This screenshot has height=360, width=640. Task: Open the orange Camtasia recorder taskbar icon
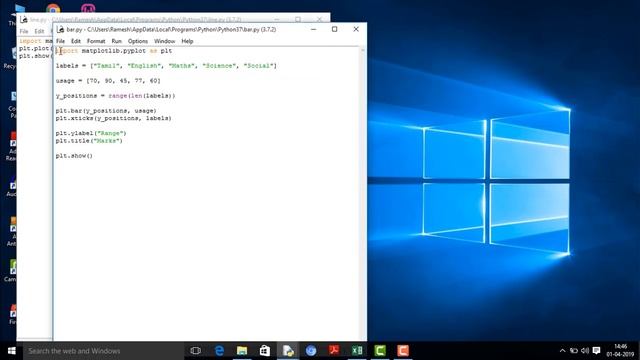pos(403,351)
